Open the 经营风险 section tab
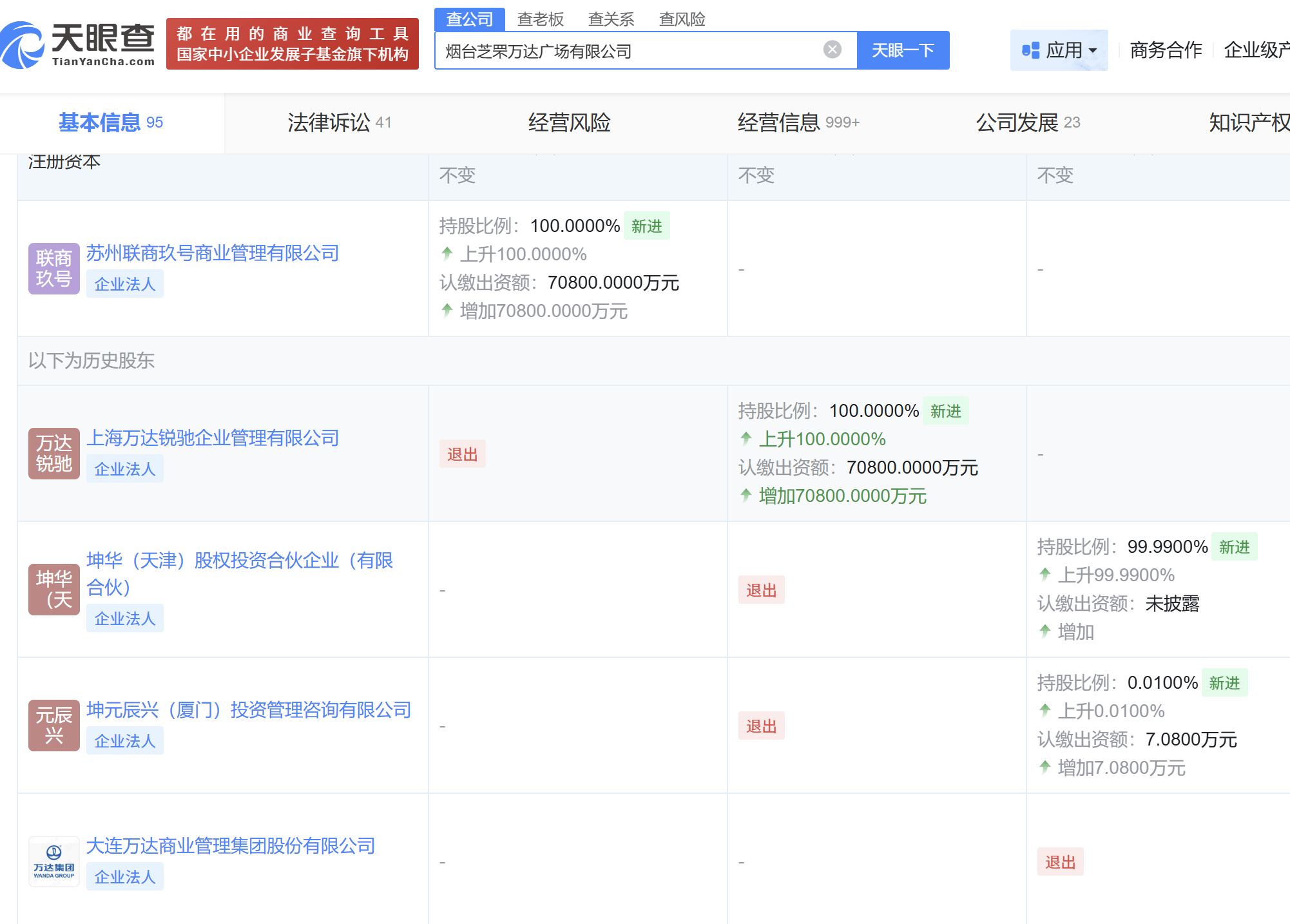The image size is (1290, 924). point(569,122)
